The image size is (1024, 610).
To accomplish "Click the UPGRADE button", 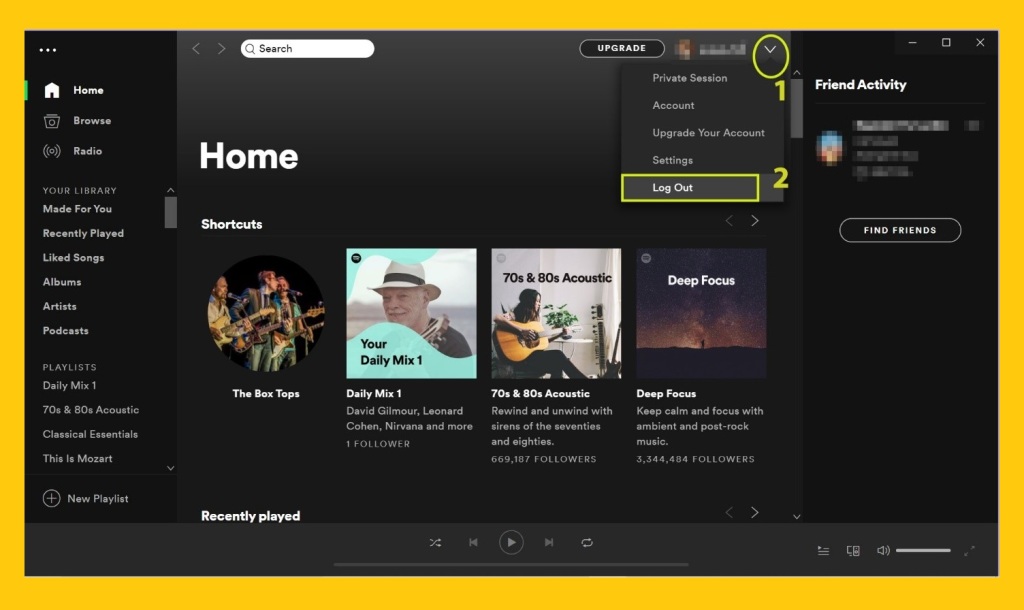I will point(622,48).
